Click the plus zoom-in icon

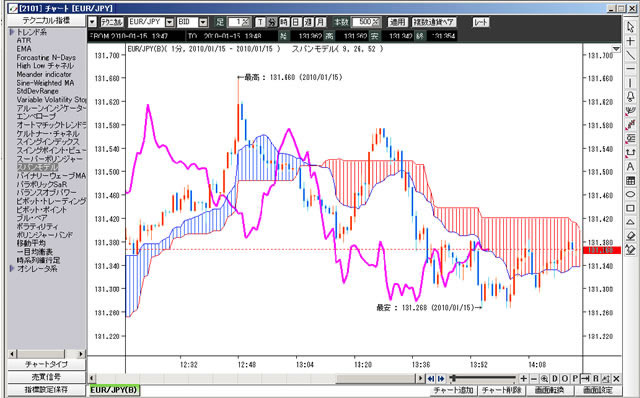(x=523, y=378)
